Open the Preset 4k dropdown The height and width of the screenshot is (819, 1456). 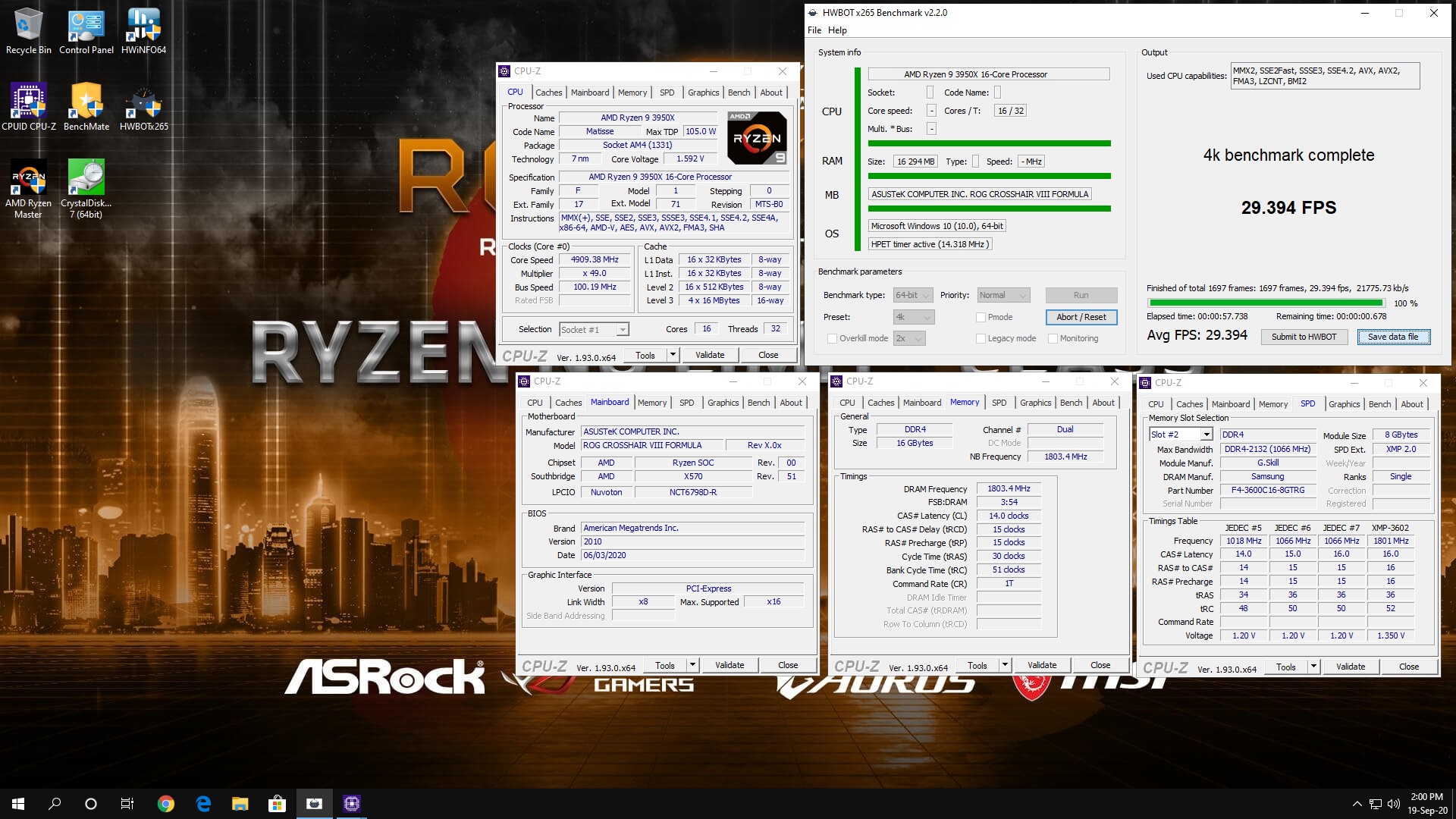point(913,317)
